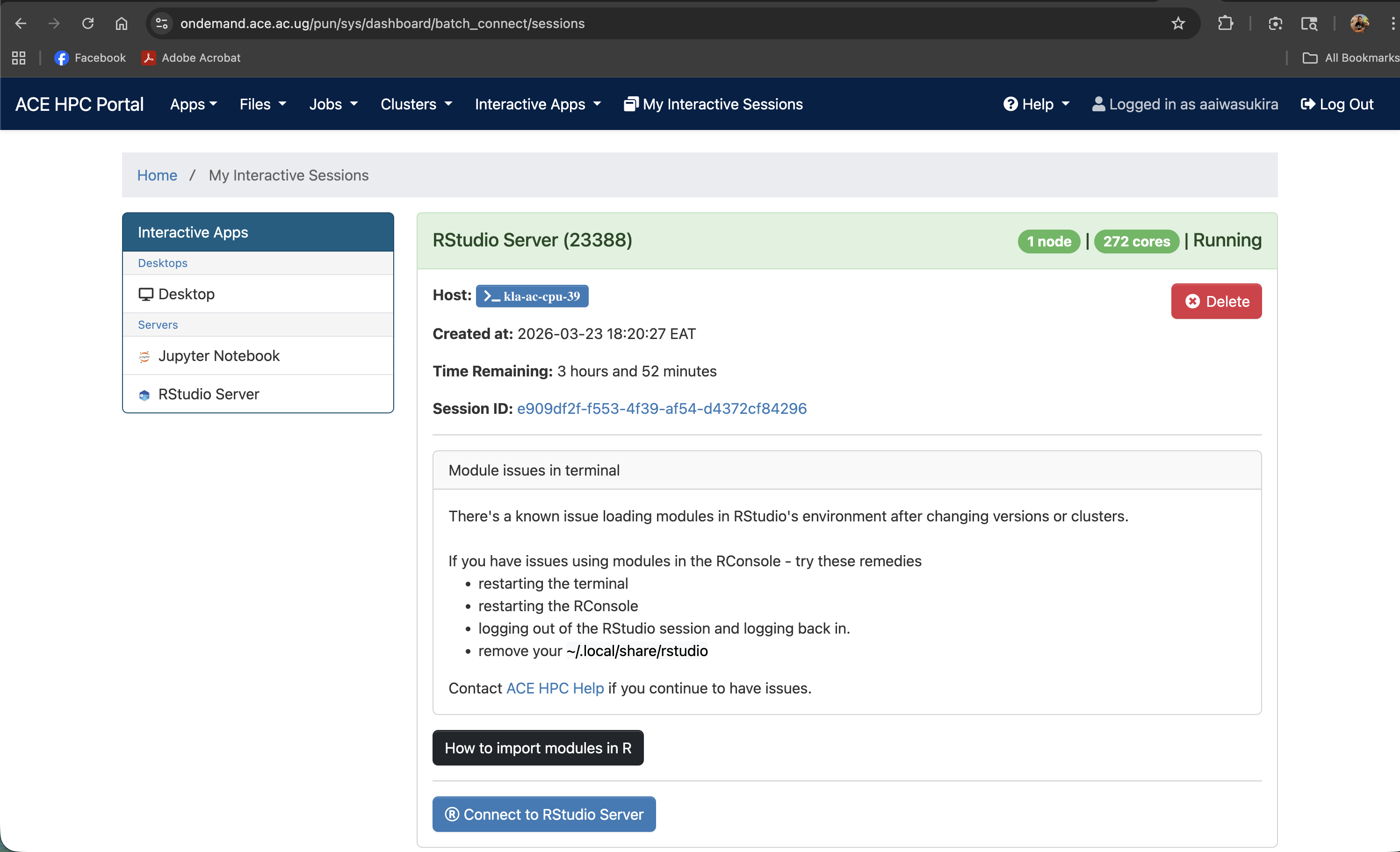1400x852 pixels.
Task: Expand the Apps dropdown menu
Action: pos(193,103)
